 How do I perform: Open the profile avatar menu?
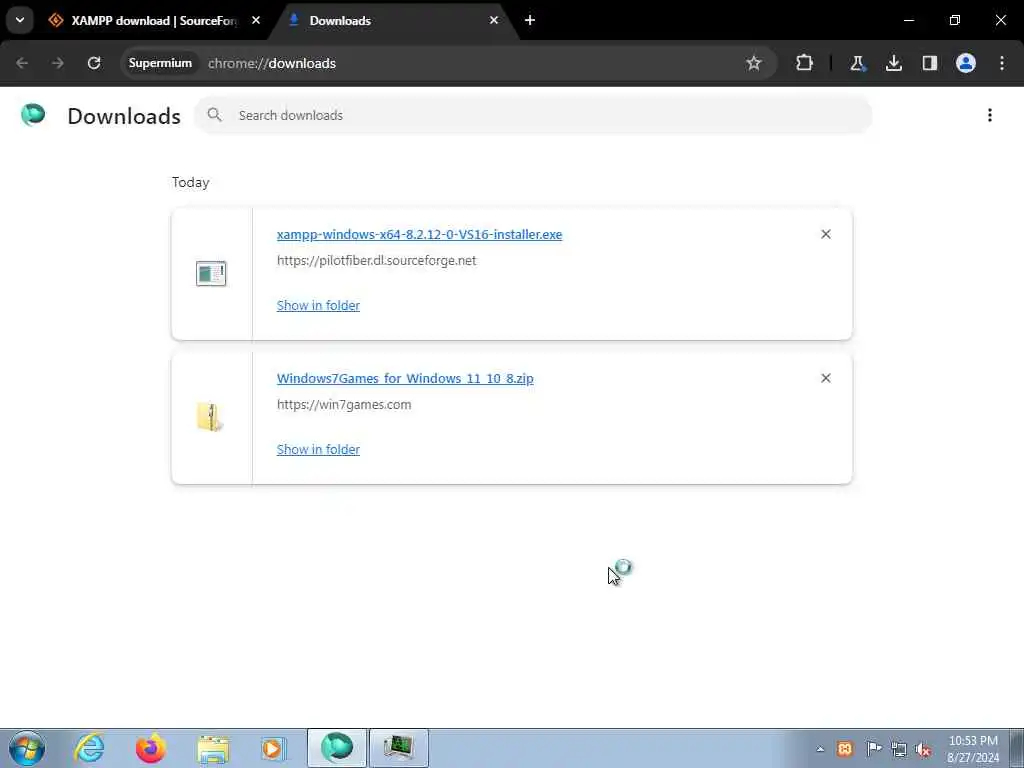[x=965, y=63]
